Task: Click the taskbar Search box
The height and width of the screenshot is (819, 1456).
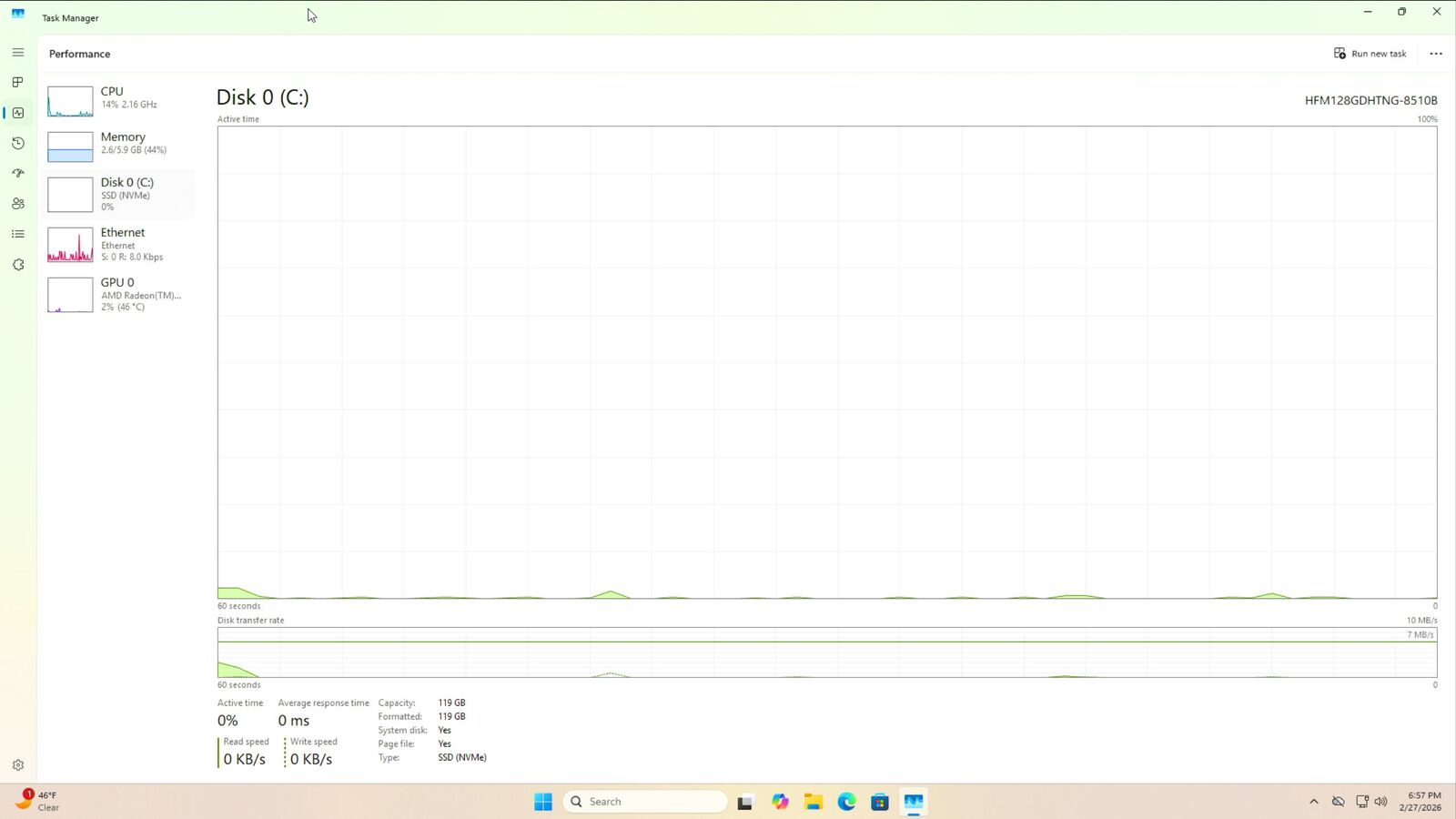Action: pos(646,802)
